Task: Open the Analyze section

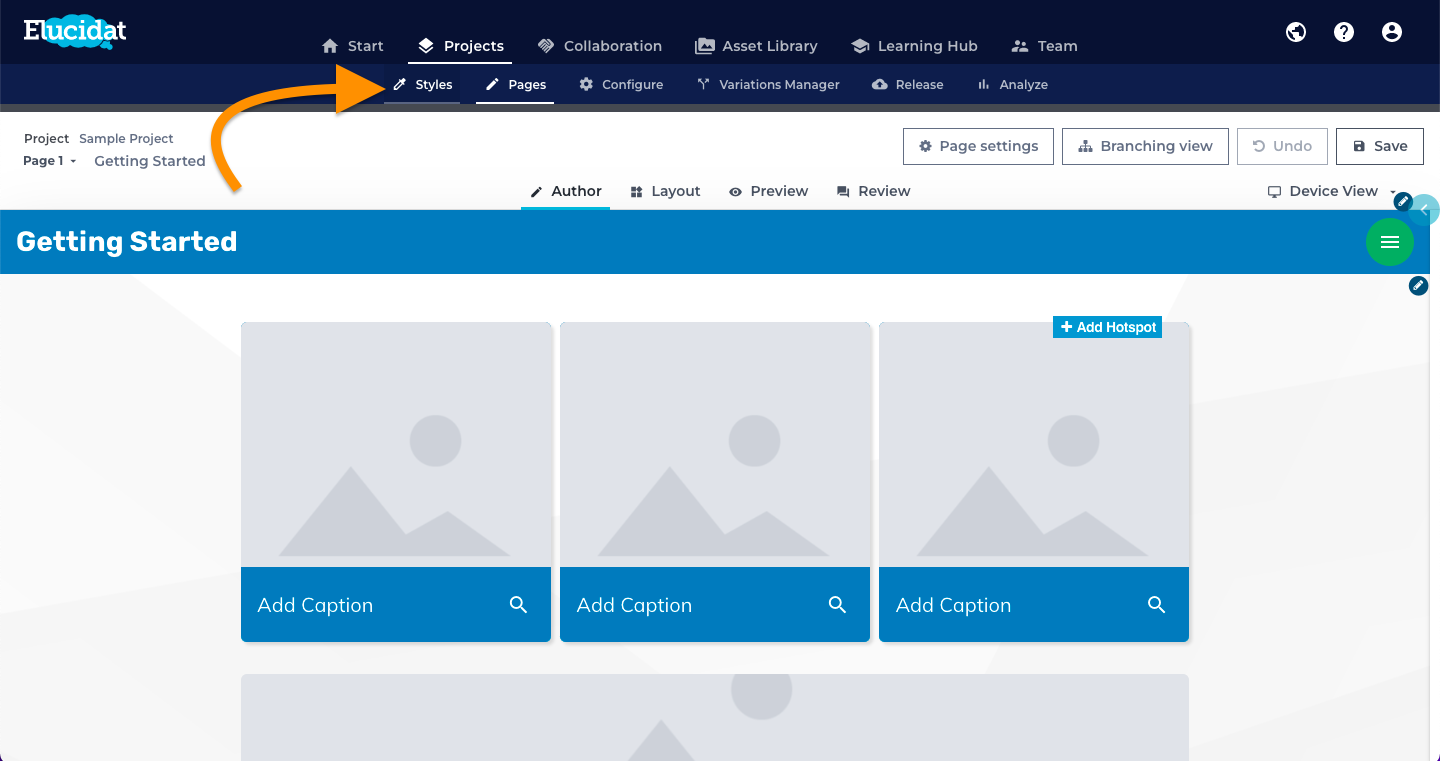Action: click(x=1012, y=85)
